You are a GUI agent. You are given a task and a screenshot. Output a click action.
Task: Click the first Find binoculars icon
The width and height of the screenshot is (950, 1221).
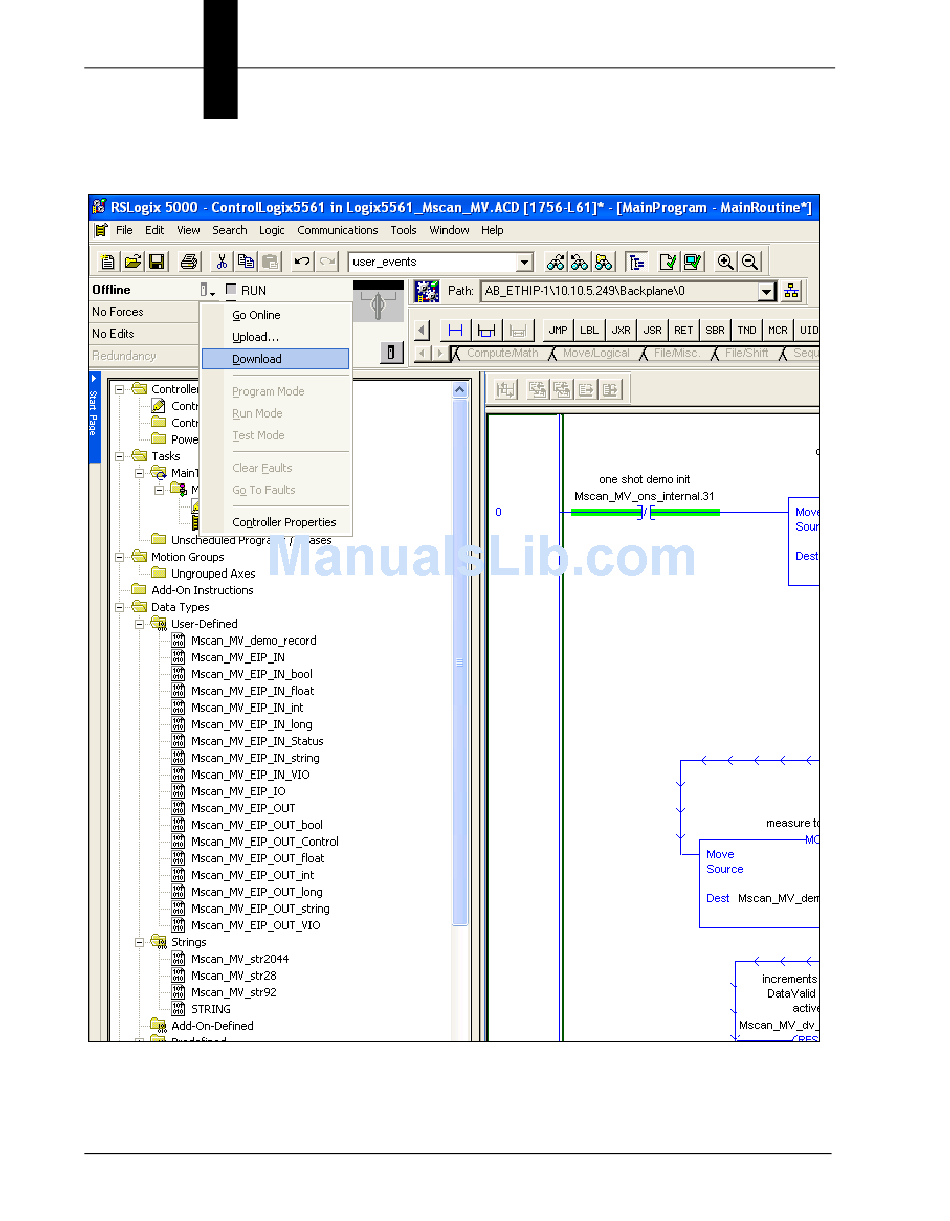point(555,262)
